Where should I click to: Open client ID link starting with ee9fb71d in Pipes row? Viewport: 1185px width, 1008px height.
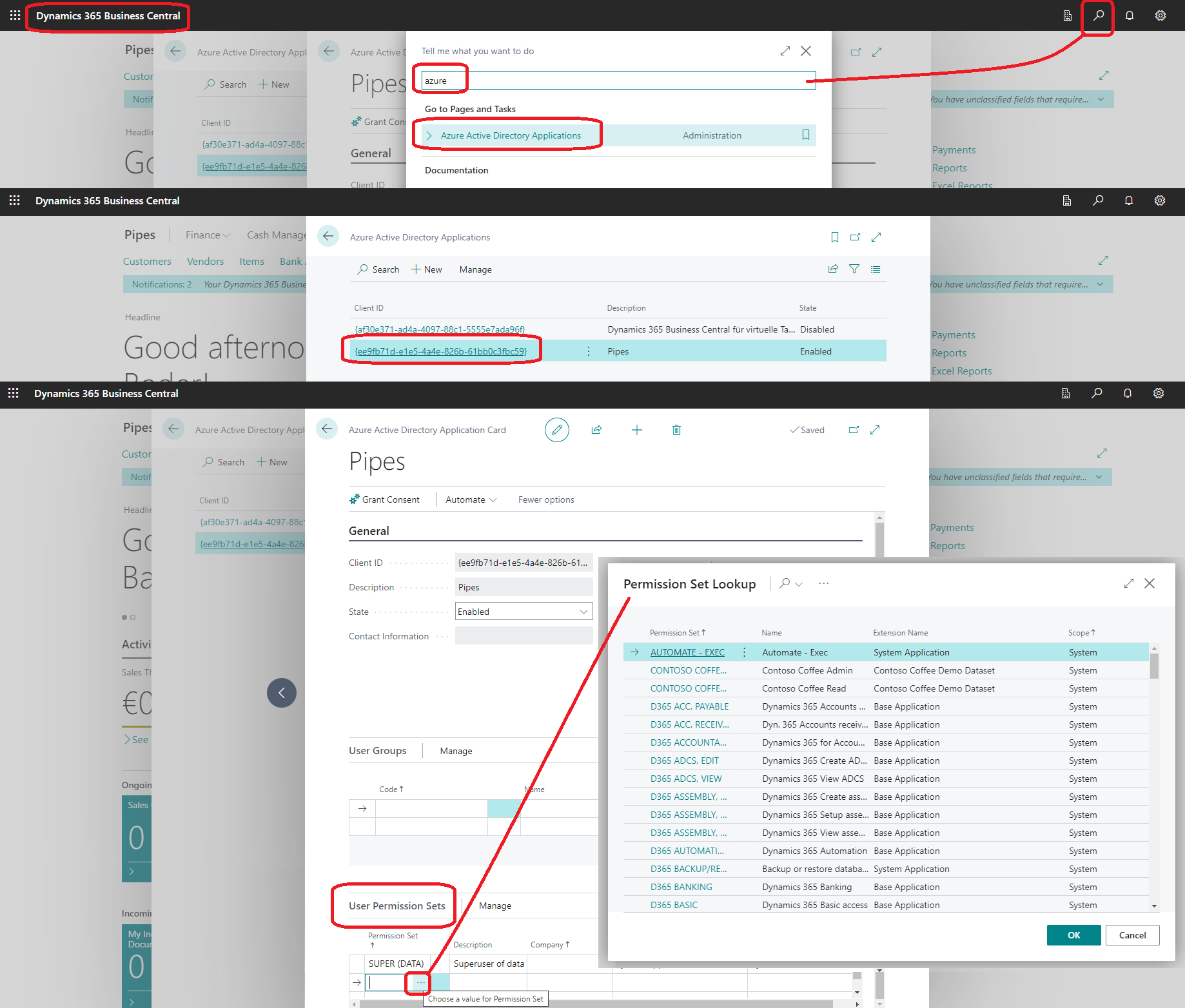440,351
